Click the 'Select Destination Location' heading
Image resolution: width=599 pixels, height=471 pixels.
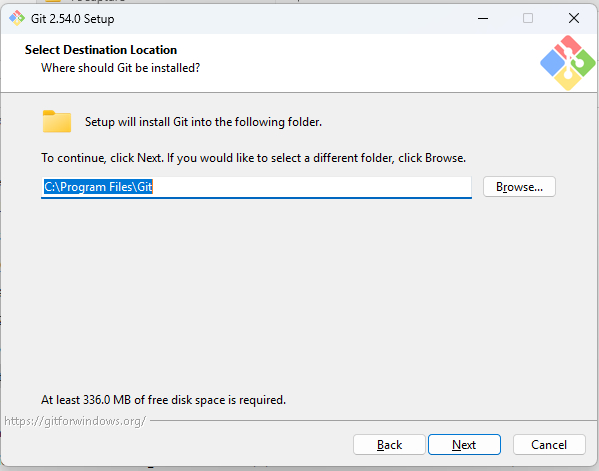point(101,50)
